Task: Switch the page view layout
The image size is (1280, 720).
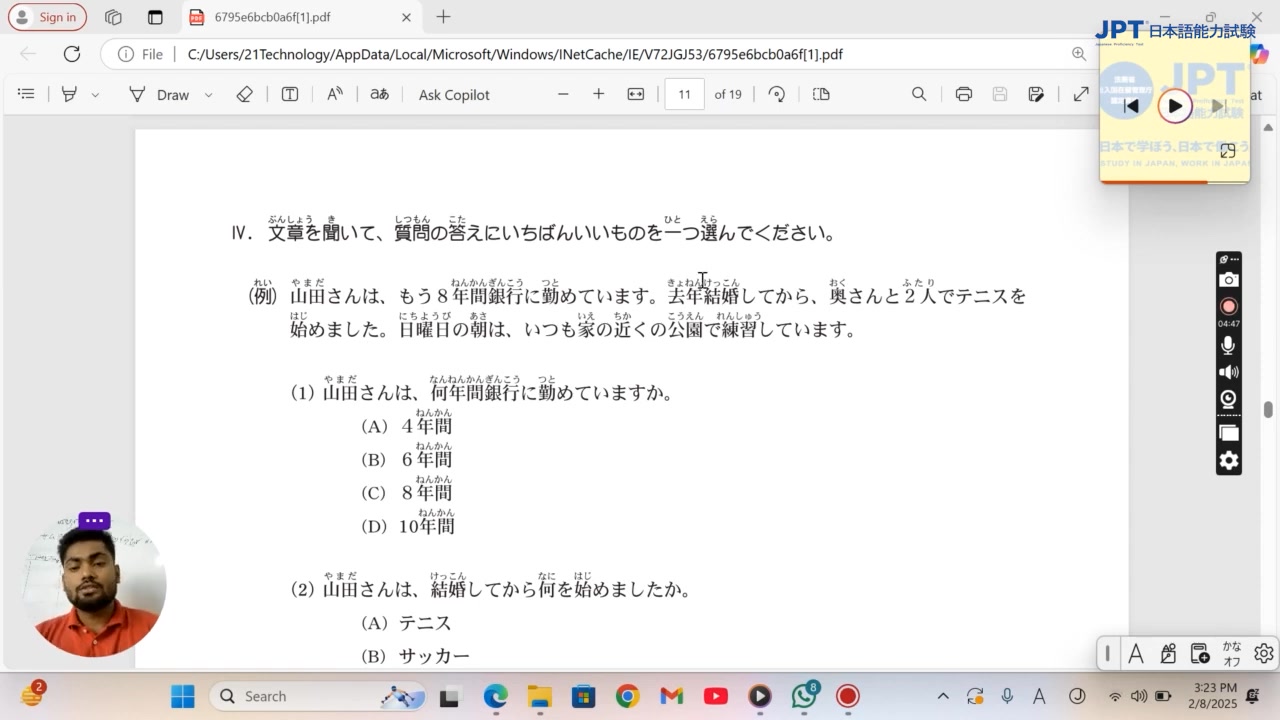Action: click(821, 94)
